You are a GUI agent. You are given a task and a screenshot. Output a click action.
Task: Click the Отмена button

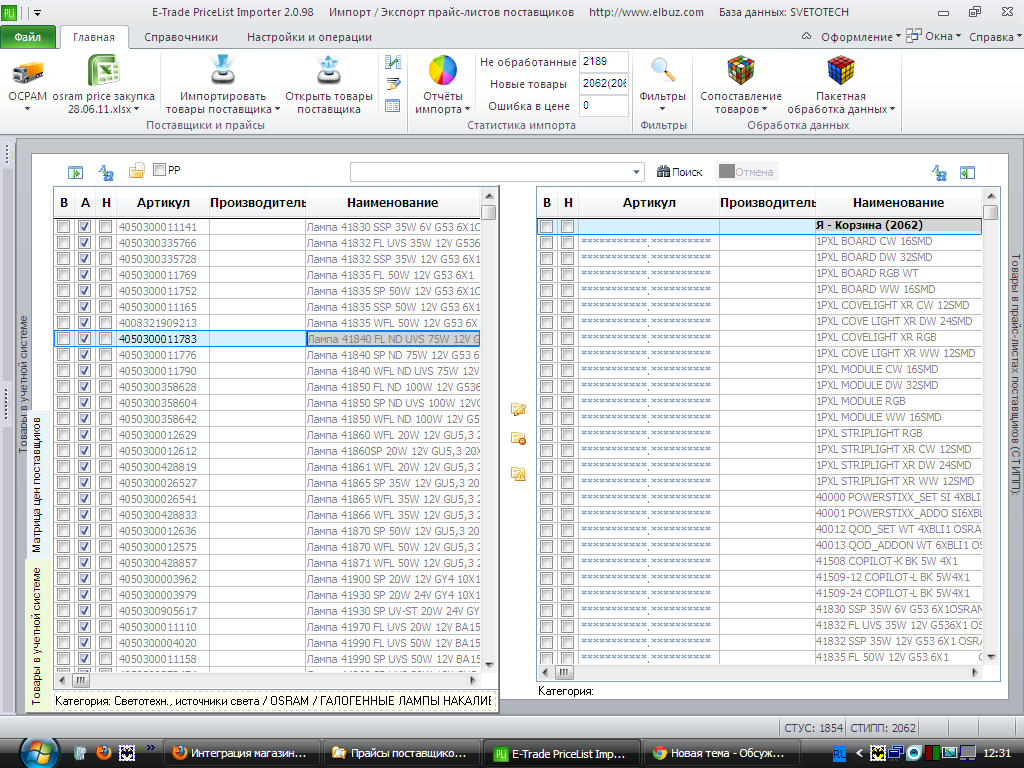click(746, 172)
